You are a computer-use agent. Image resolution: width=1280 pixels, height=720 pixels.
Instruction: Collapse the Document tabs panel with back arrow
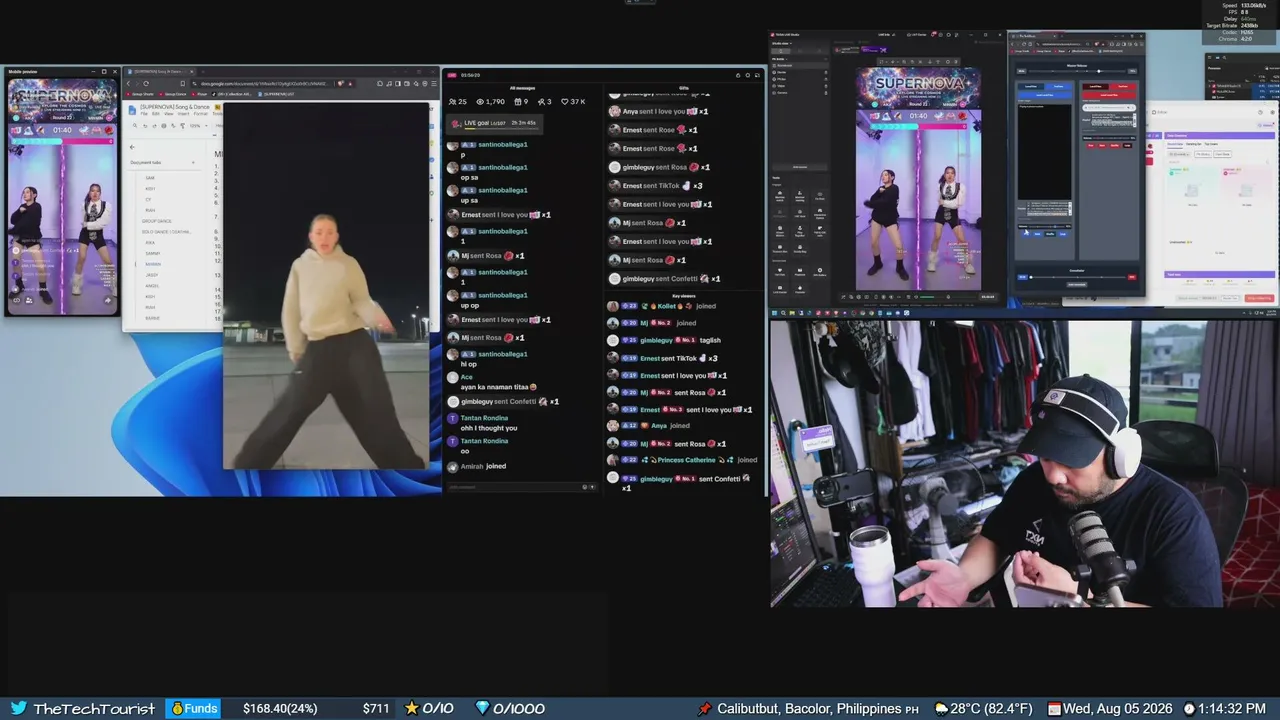click(x=132, y=147)
